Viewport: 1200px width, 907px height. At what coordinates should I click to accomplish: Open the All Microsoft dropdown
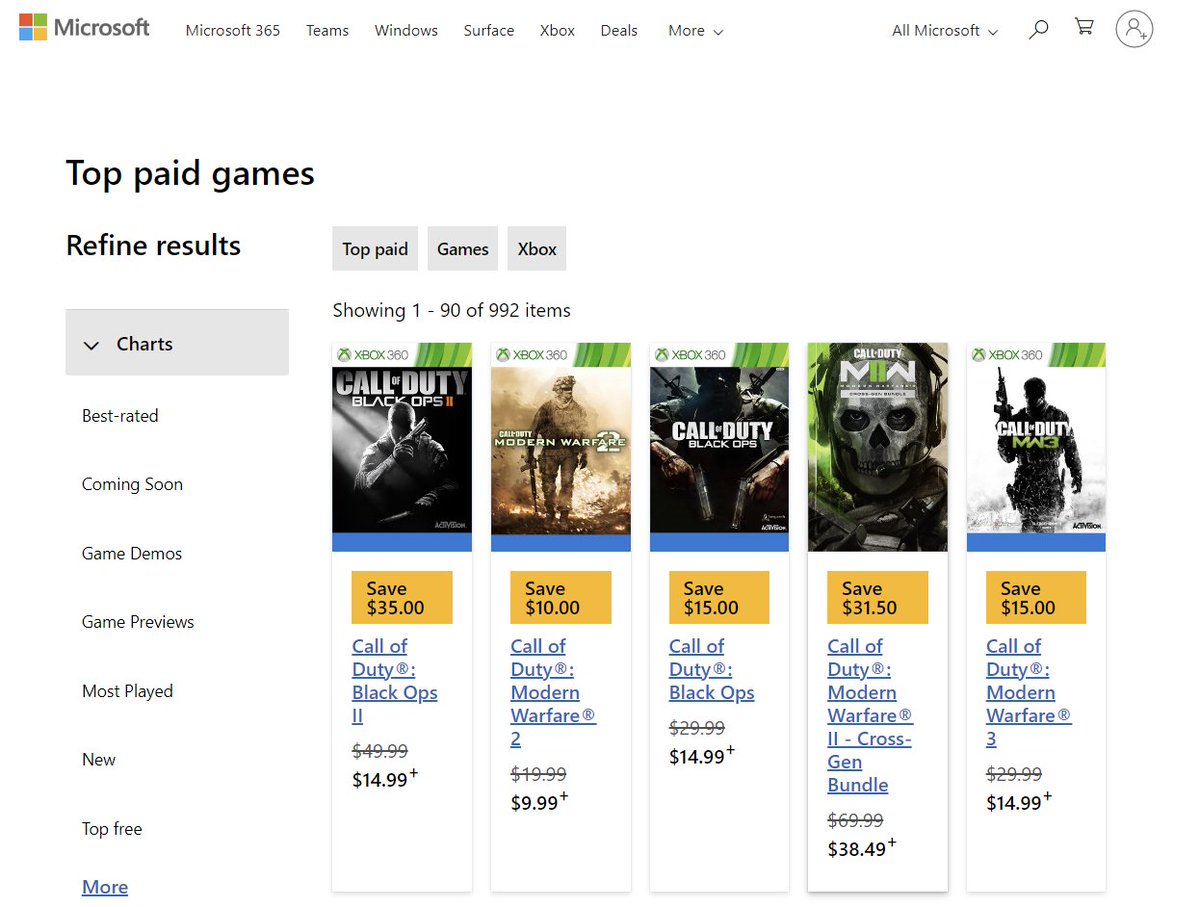tap(944, 31)
